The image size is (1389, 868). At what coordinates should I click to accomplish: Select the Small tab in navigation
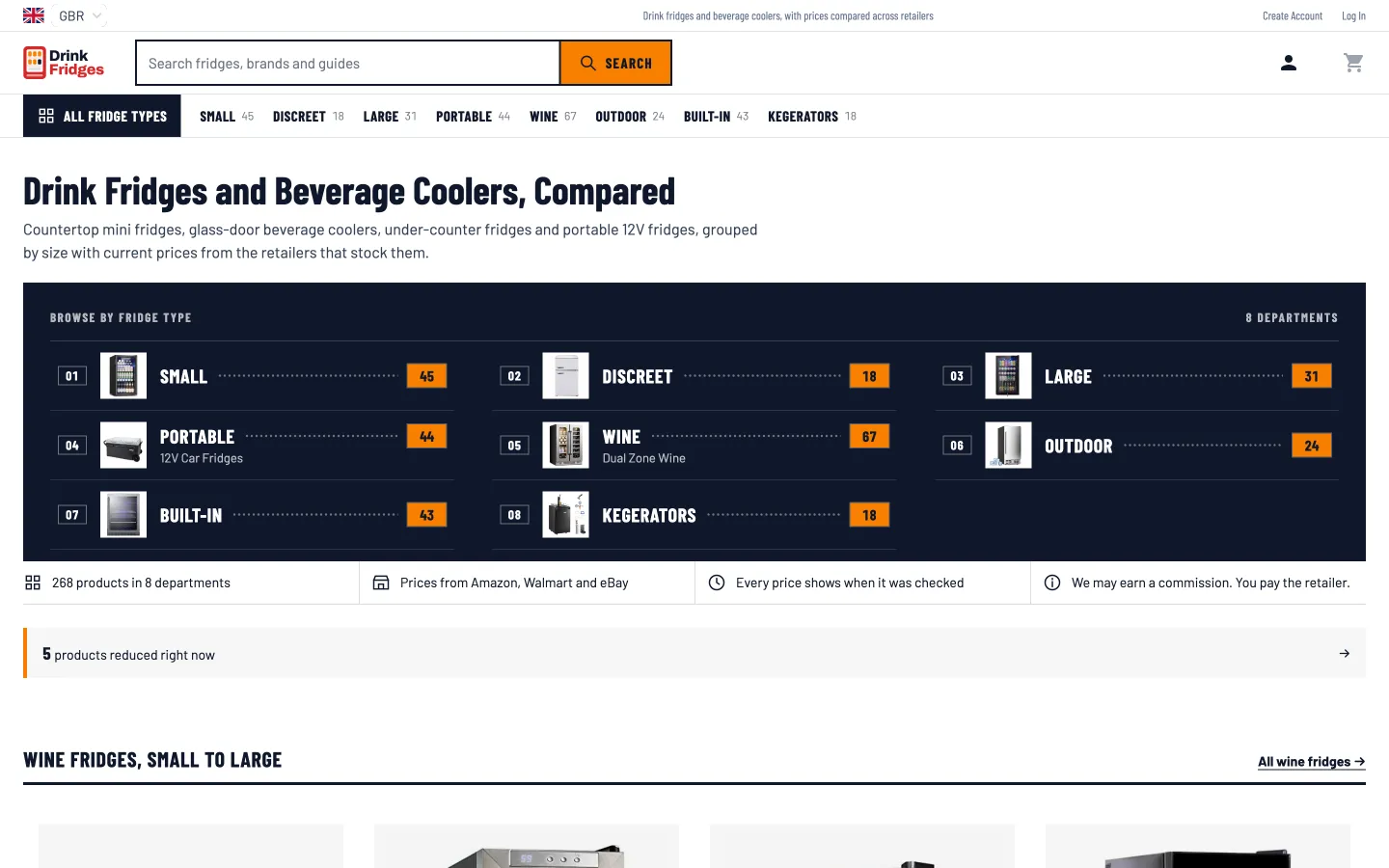pos(227,116)
